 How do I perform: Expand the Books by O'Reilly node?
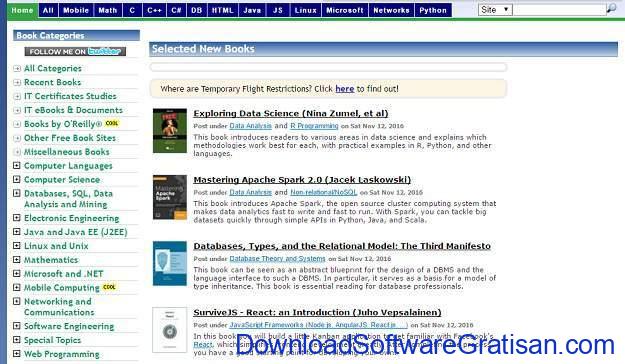pos(17,124)
